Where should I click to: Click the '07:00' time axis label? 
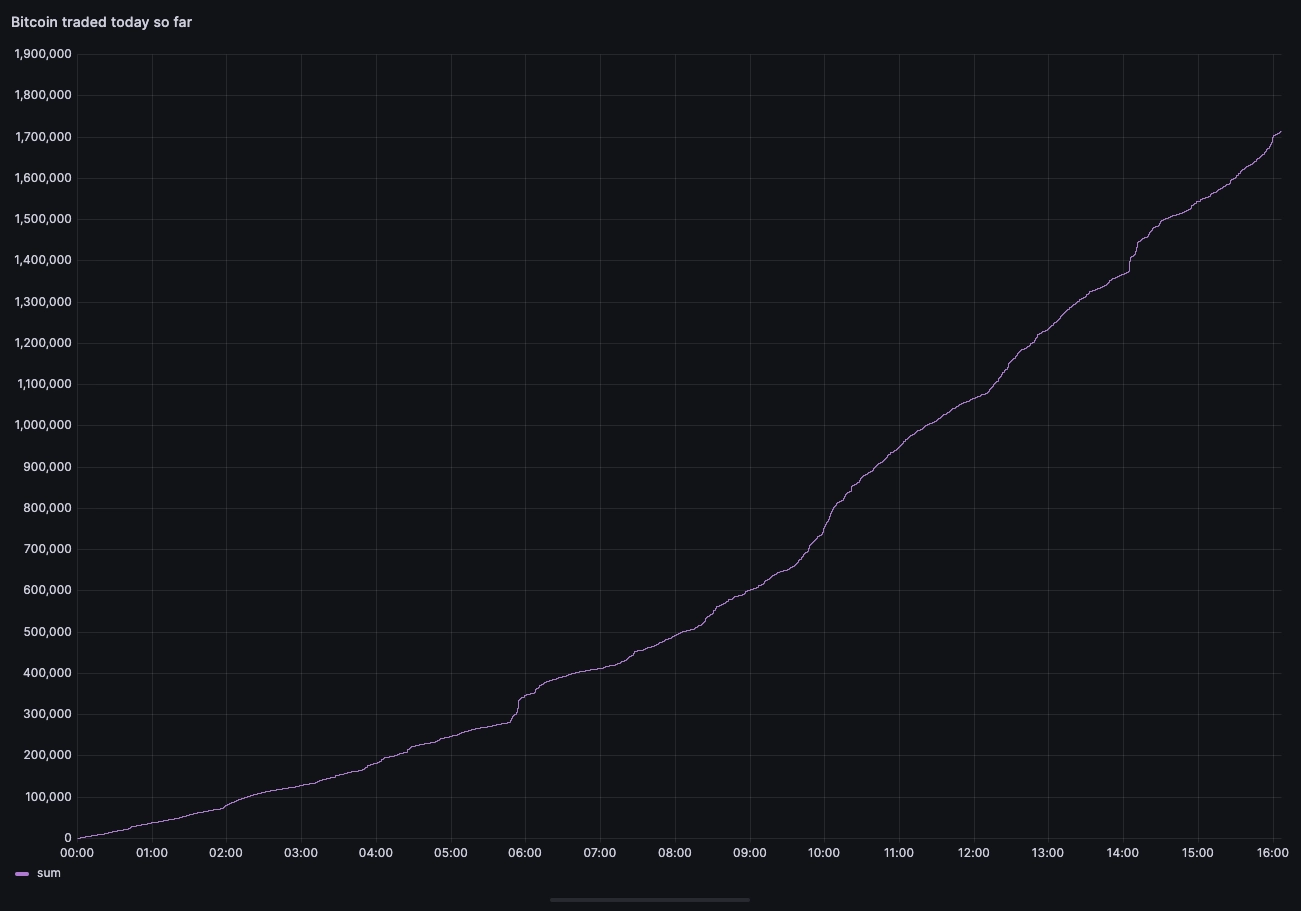tap(600, 853)
